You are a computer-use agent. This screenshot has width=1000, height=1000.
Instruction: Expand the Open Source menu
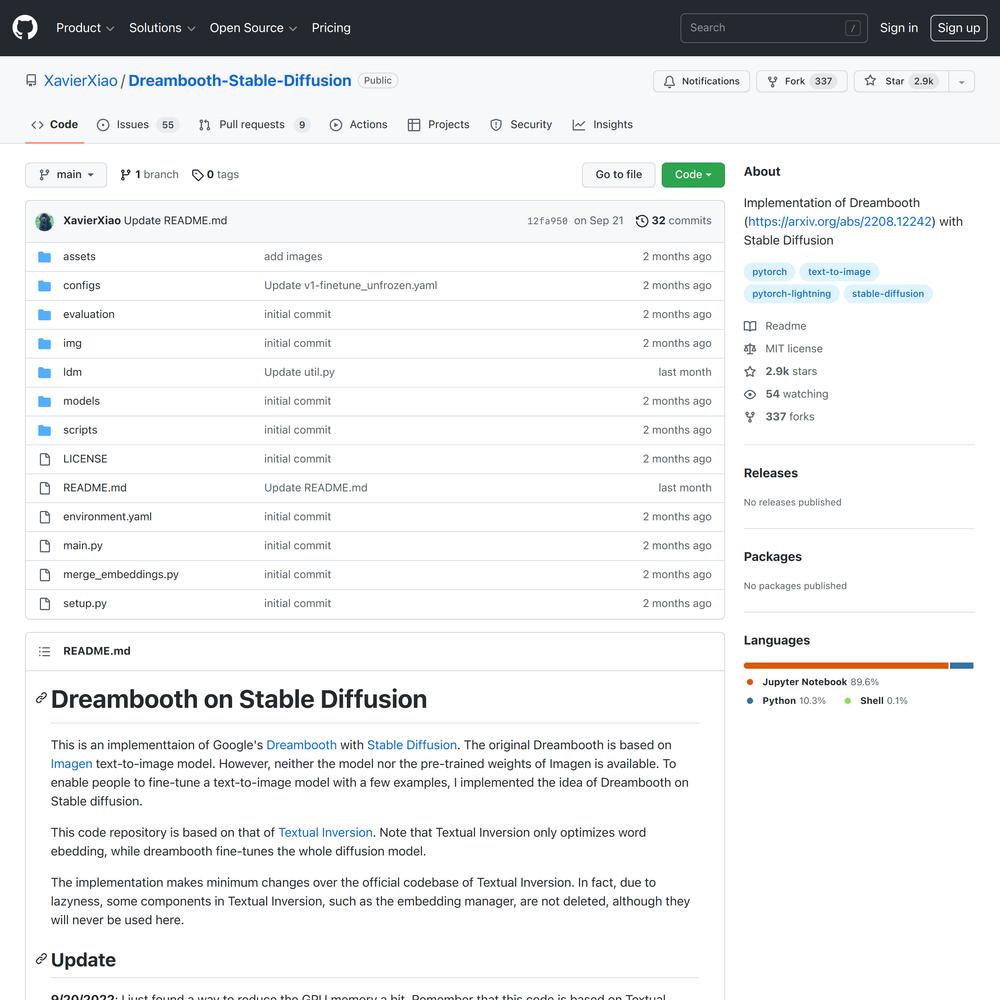(253, 28)
